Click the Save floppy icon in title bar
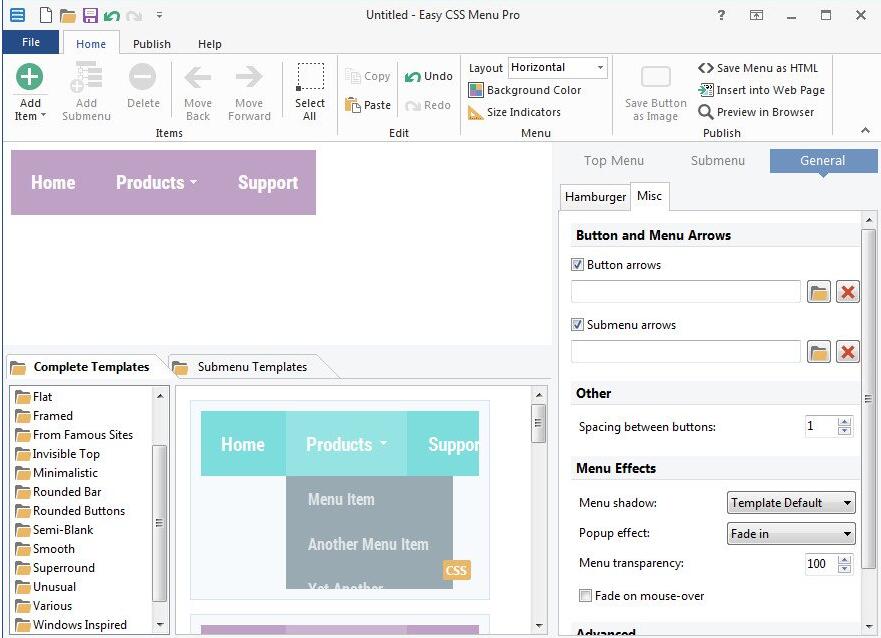The width and height of the screenshot is (881, 638). point(90,15)
